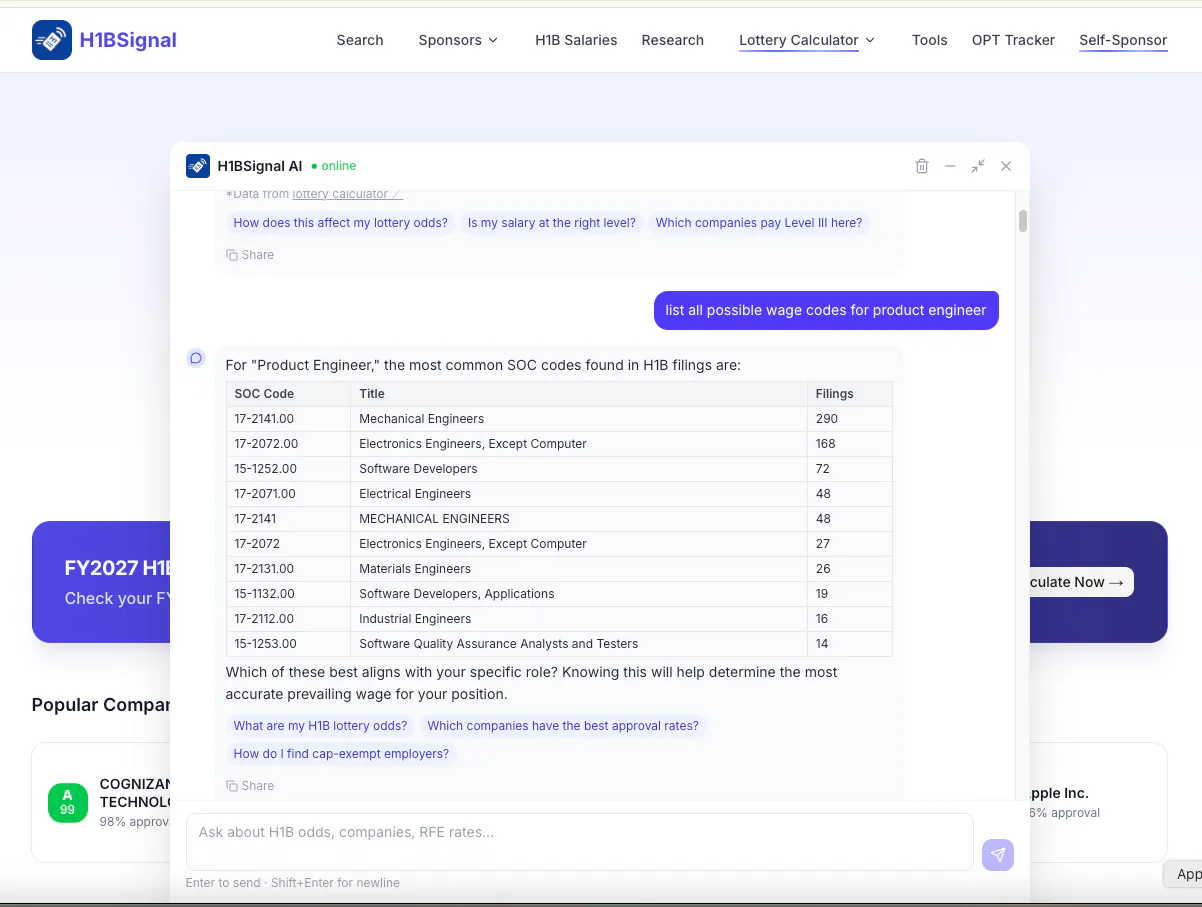Image resolution: width=1202 pixels, height=907 pixels.
Task: Select 'Which companies pay Level III here?' suggestion
Action: (x=759, y=223)
